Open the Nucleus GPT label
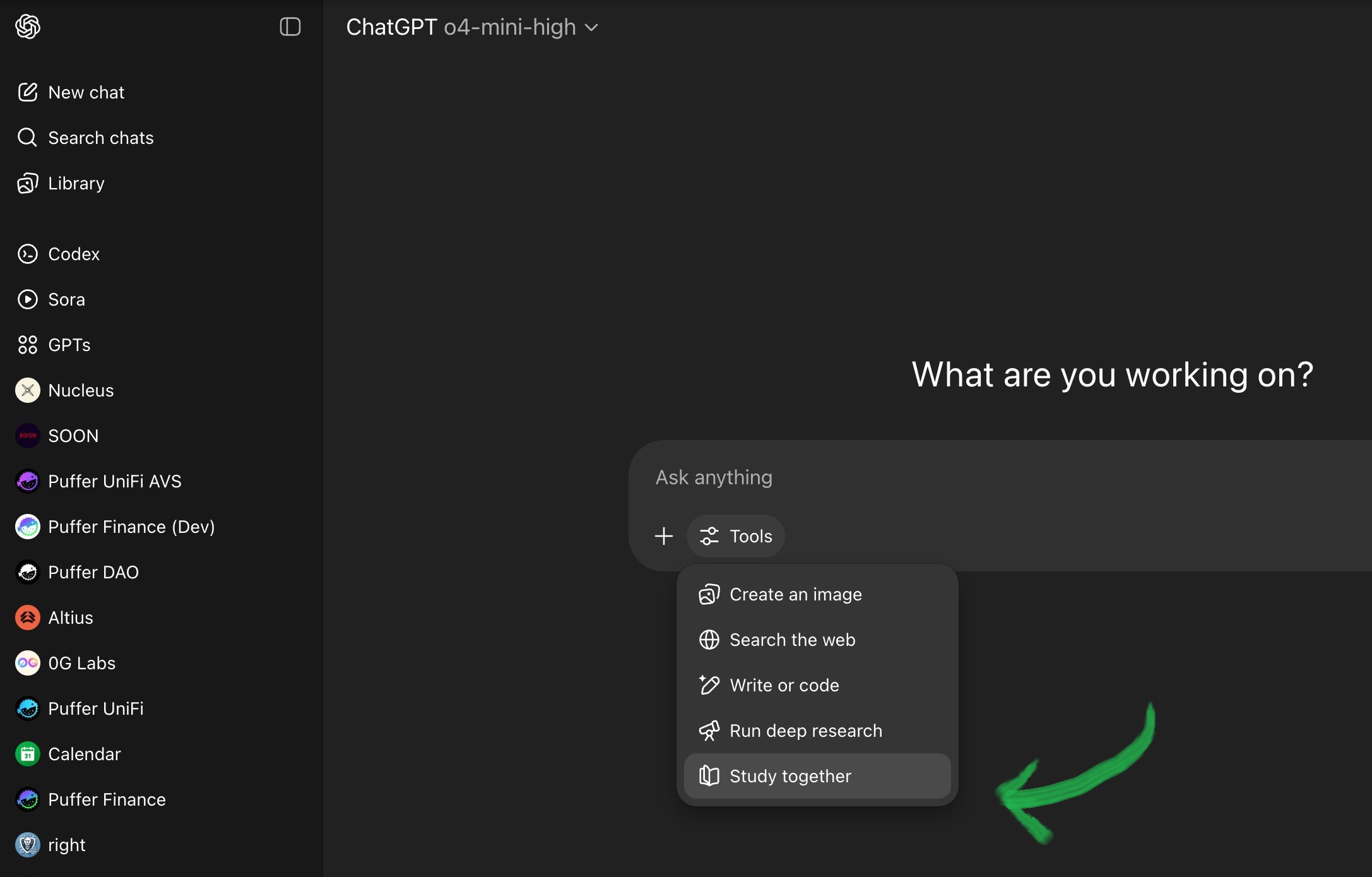1372x877 pixels. tap(81, 390)
